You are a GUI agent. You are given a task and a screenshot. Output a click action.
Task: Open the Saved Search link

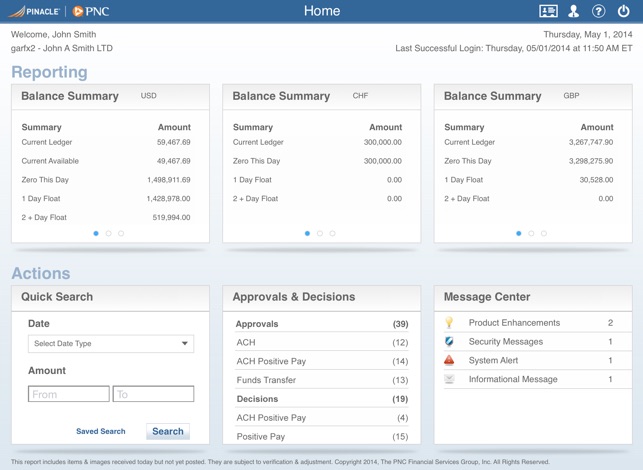point(101,431)
